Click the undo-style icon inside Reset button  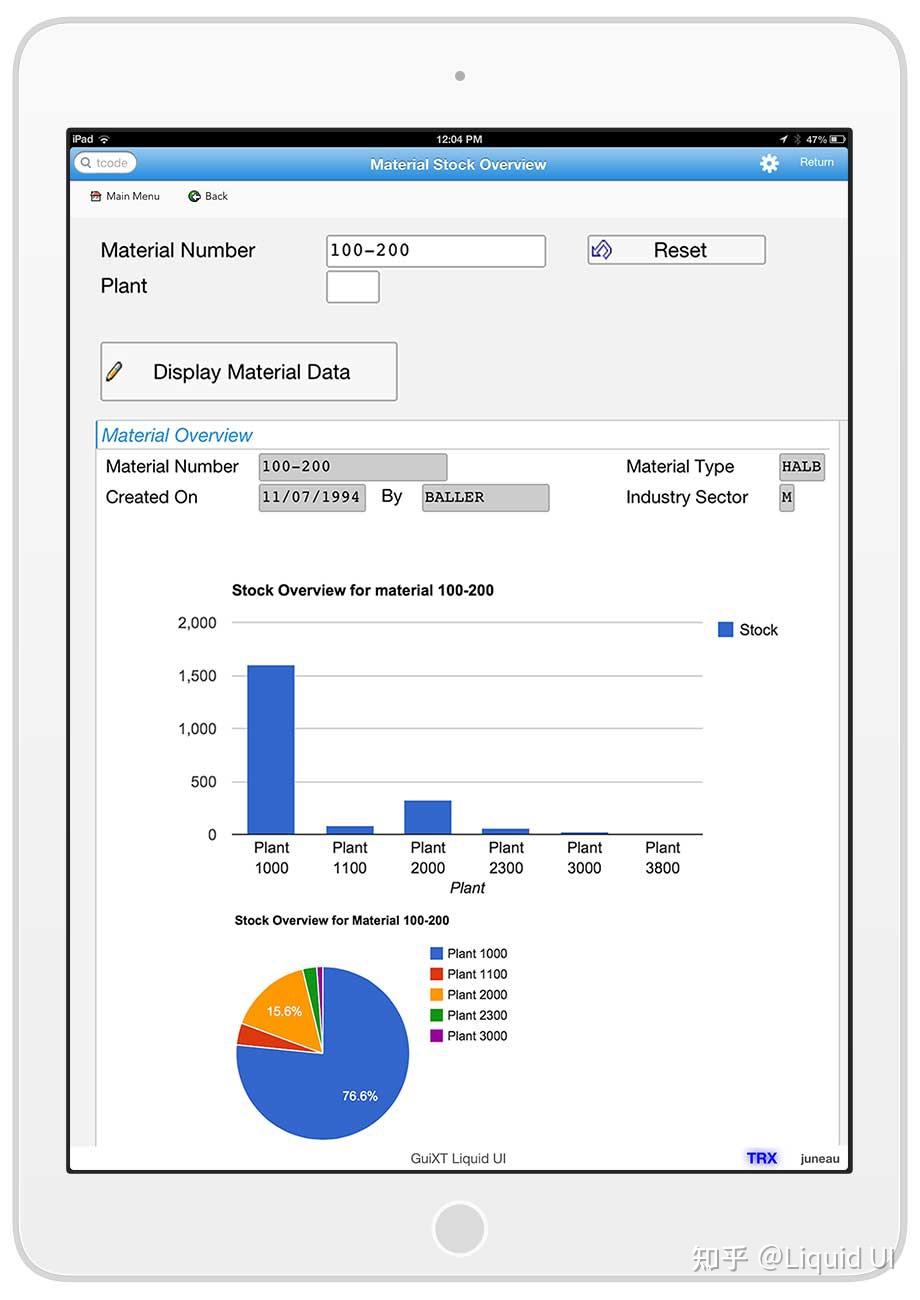pyautogui.click(x=601, y=249)
